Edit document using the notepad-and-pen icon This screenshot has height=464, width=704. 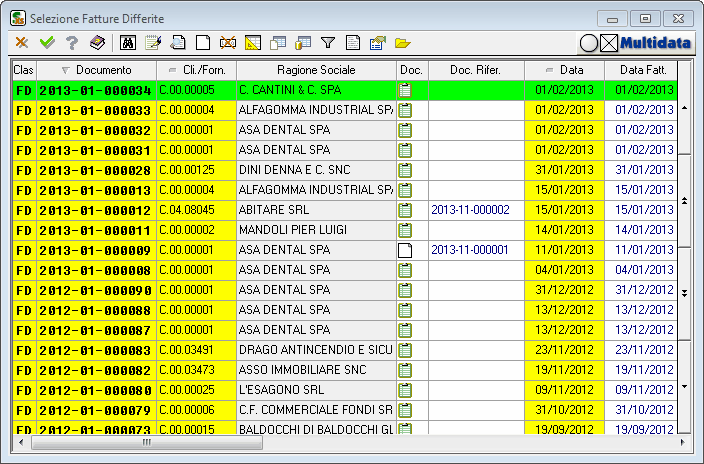coord(153,43)
